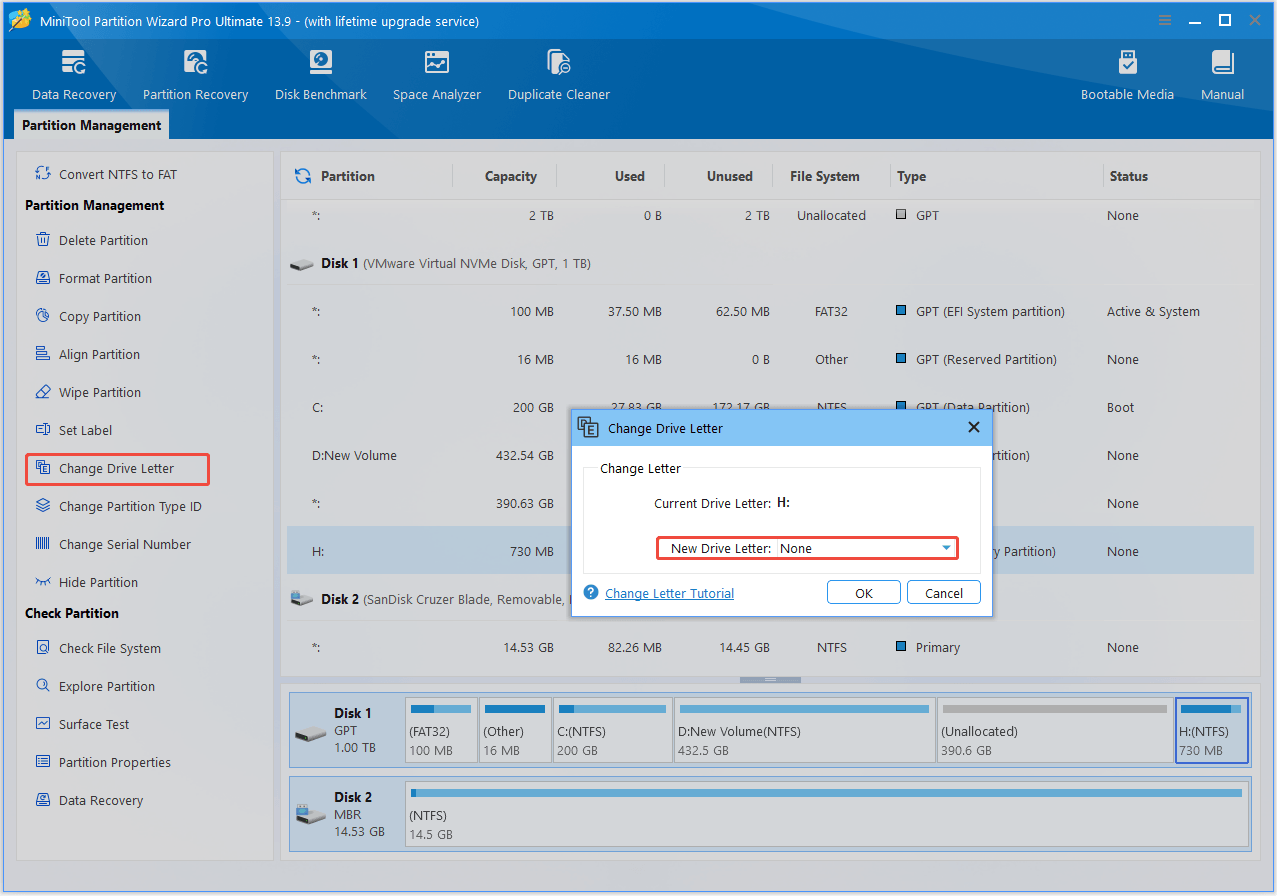
Task: Open the Data Recovery tool in the toolbar
Action: (x=74, y=75)
